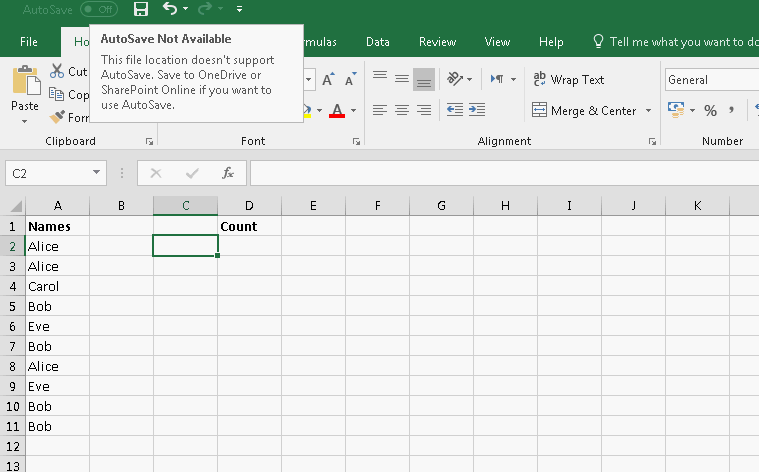Click inside the formula bar
Image resolution: width=759 pixels, height=472 pixels.
click(504, 173)
